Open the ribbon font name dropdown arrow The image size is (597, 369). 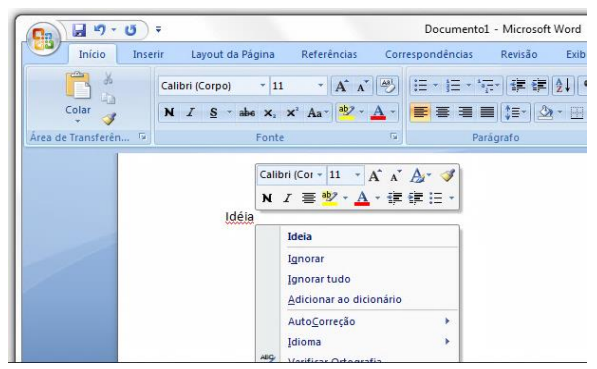point(263,86)
